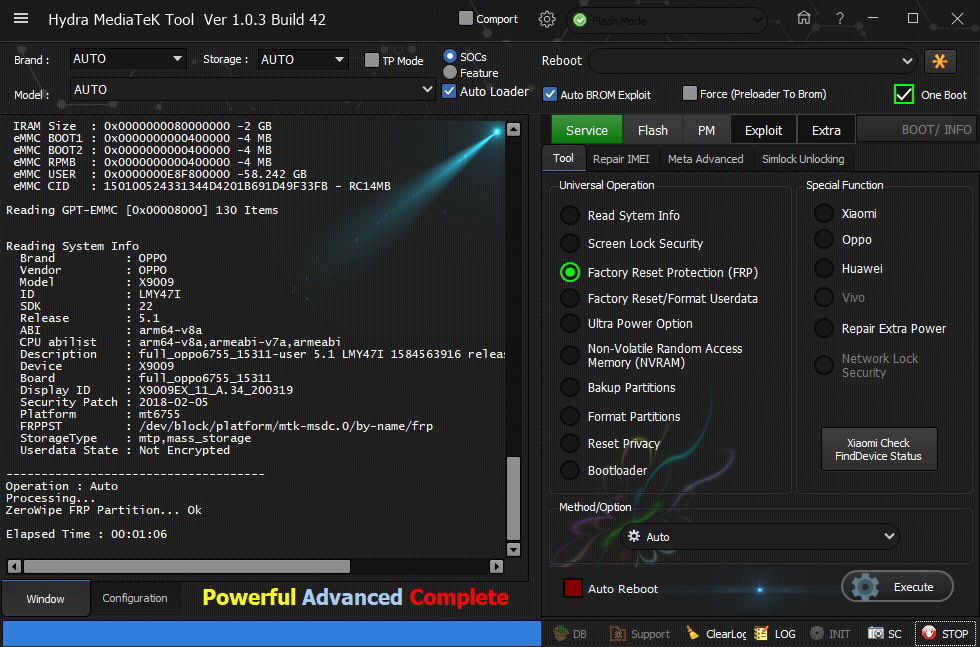Click Xiaomi Check FindDevice Status button

tap(879, 449)
